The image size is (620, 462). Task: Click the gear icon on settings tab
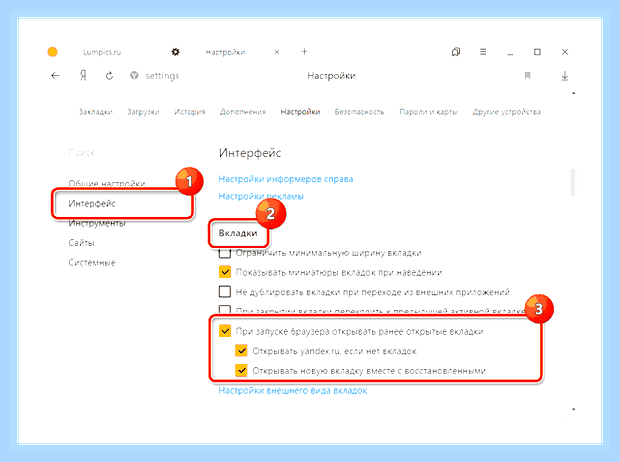point(176,52)
